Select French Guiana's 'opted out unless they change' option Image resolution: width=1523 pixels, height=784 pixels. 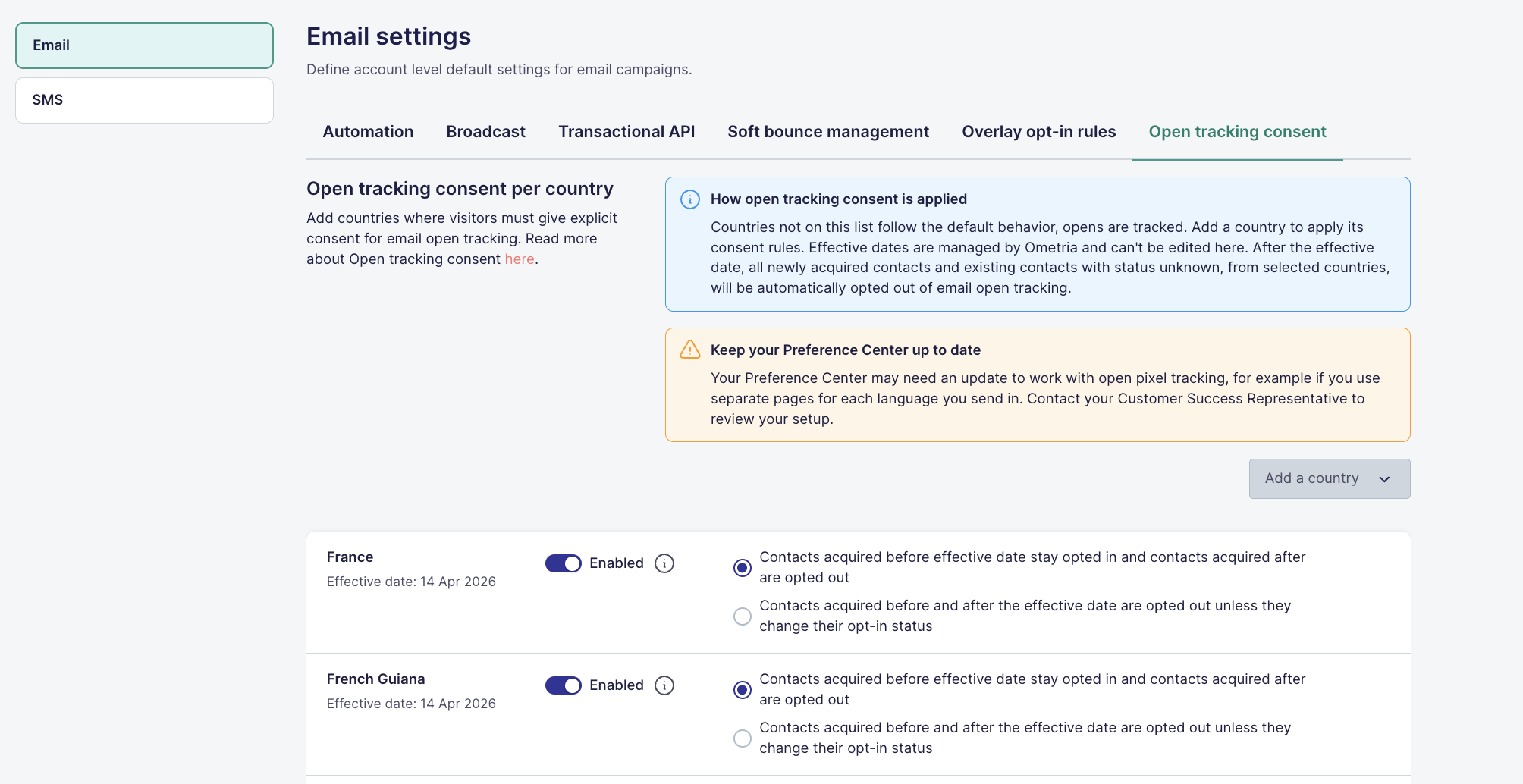pos(743,739)
